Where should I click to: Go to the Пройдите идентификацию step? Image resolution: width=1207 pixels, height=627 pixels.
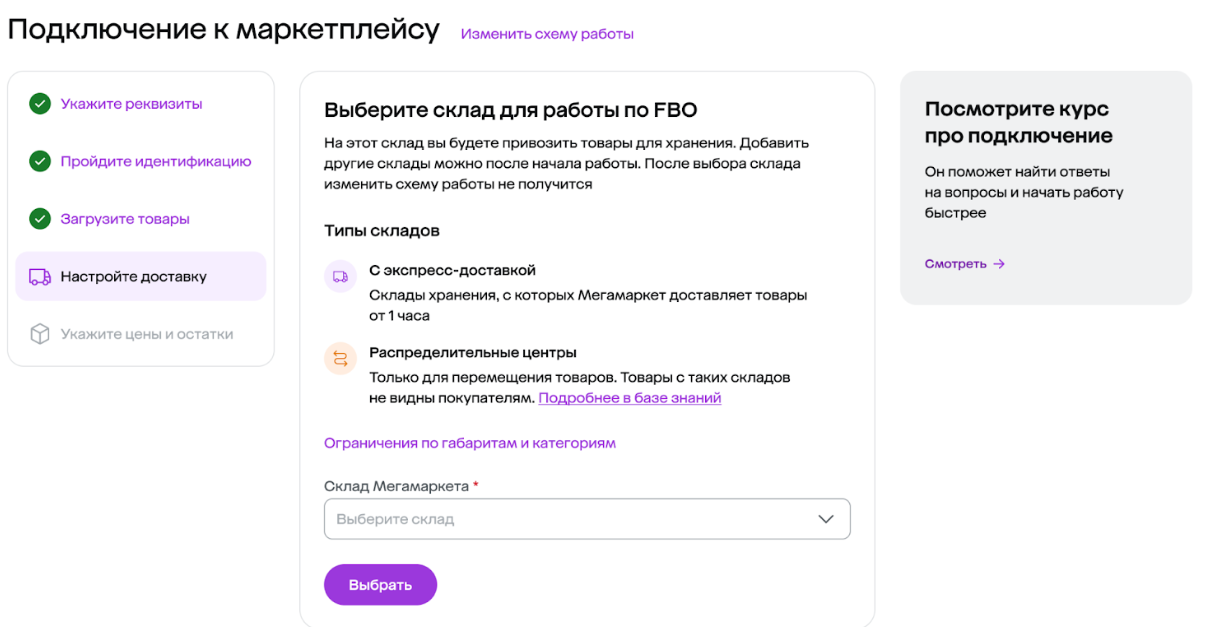click(x=155, y=162)
